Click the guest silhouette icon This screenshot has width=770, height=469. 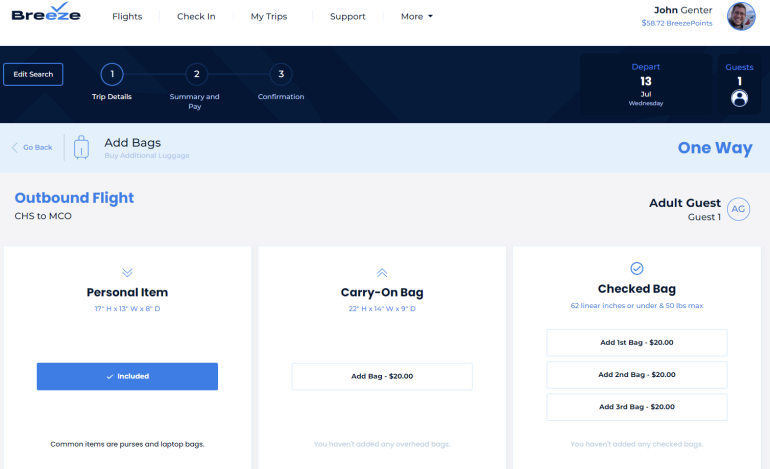pos(739,98)
